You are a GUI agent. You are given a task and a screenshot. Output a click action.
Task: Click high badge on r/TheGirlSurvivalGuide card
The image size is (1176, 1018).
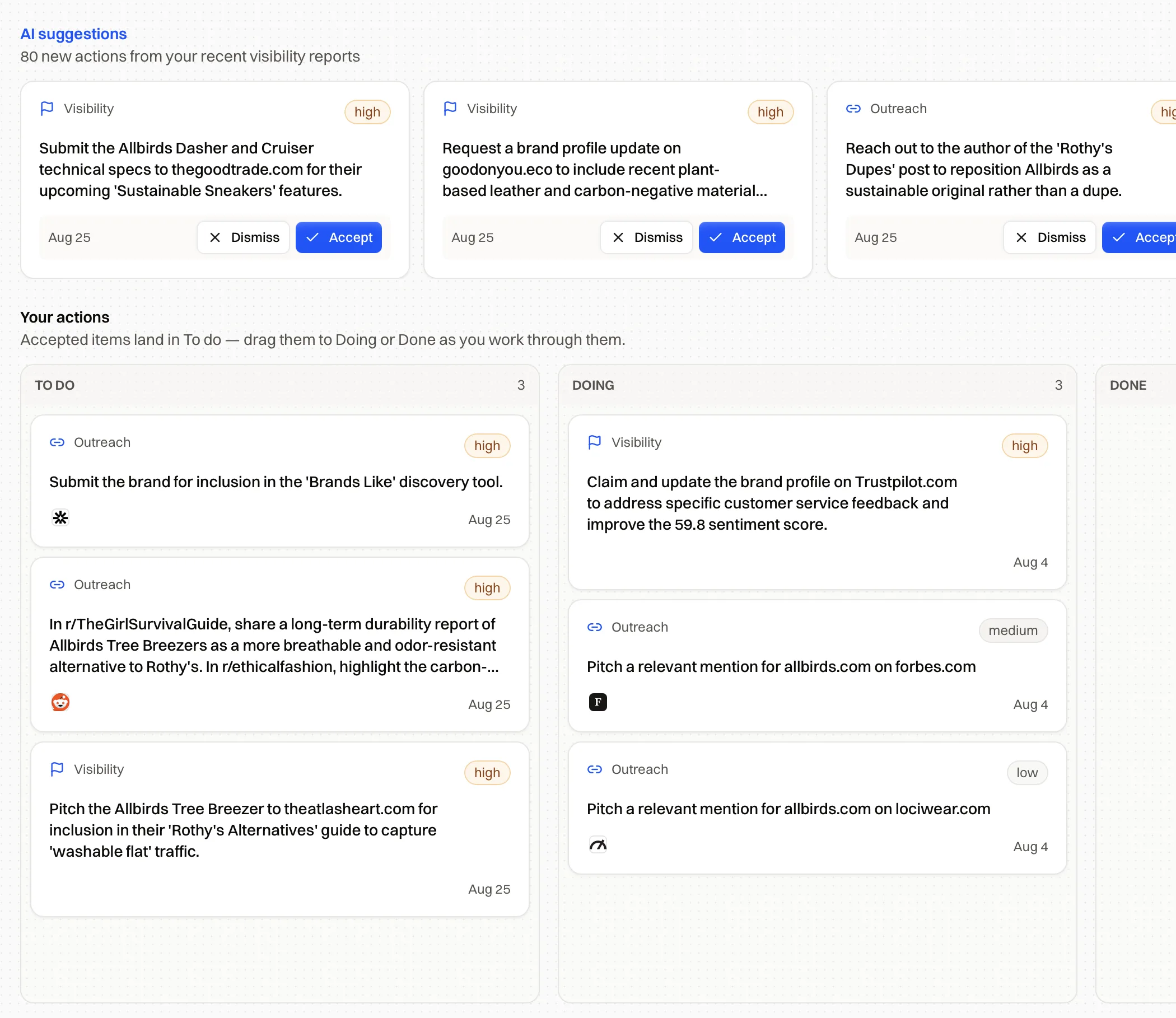pyautogui.click(x=487, y=588)
